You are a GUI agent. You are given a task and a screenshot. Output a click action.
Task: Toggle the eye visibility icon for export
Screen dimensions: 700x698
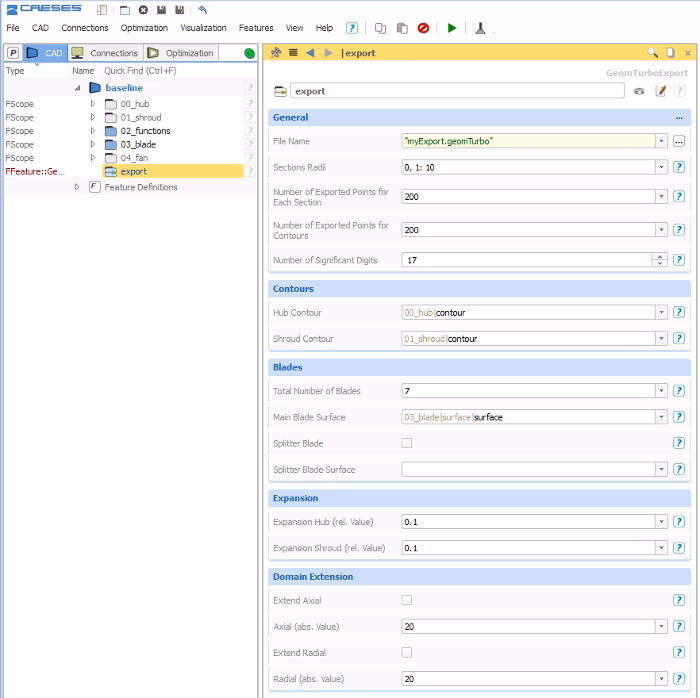pyautogui.click(x=639, y=91)
